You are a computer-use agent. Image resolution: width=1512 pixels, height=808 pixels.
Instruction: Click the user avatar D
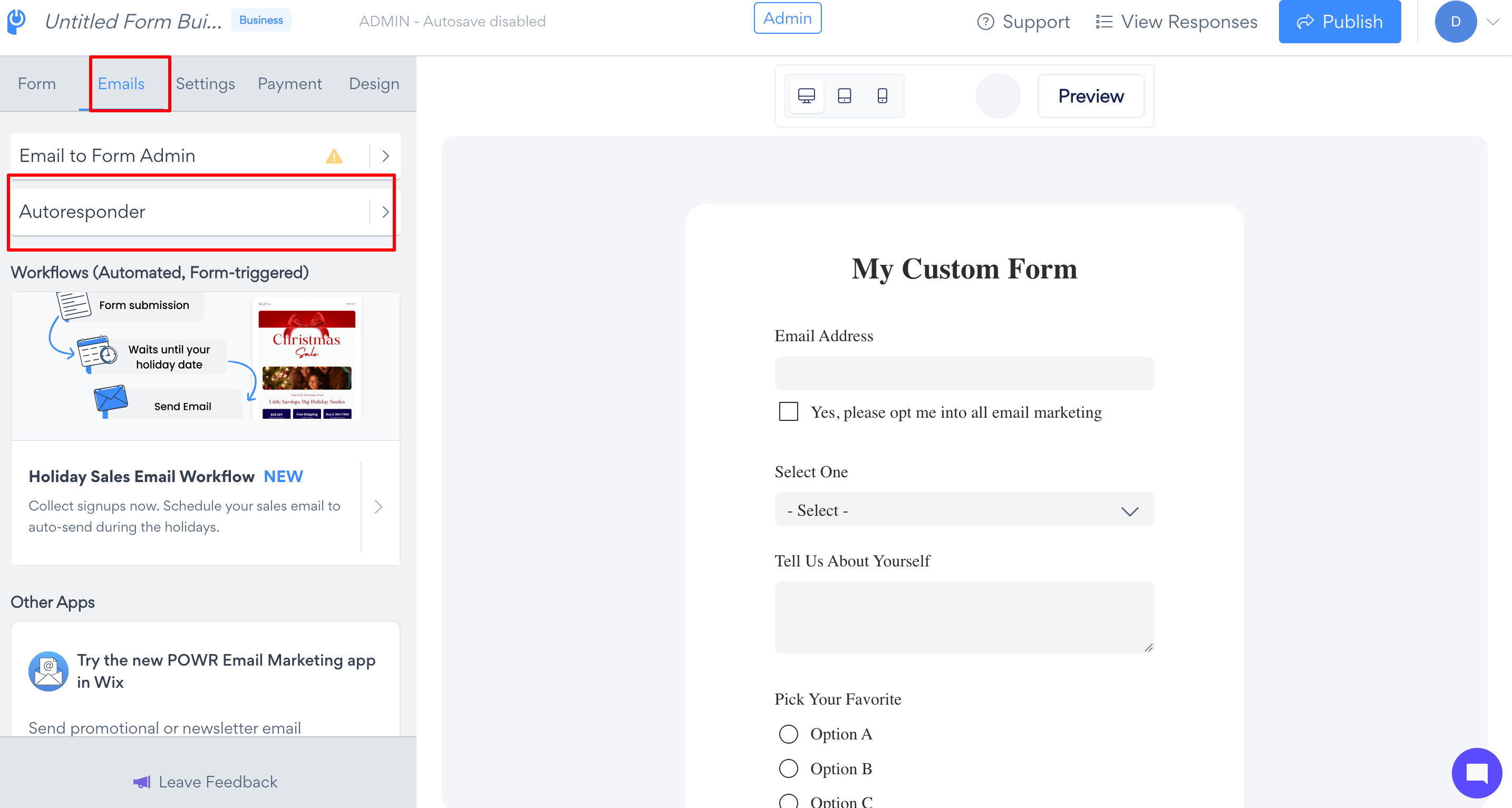[1456, 22]
